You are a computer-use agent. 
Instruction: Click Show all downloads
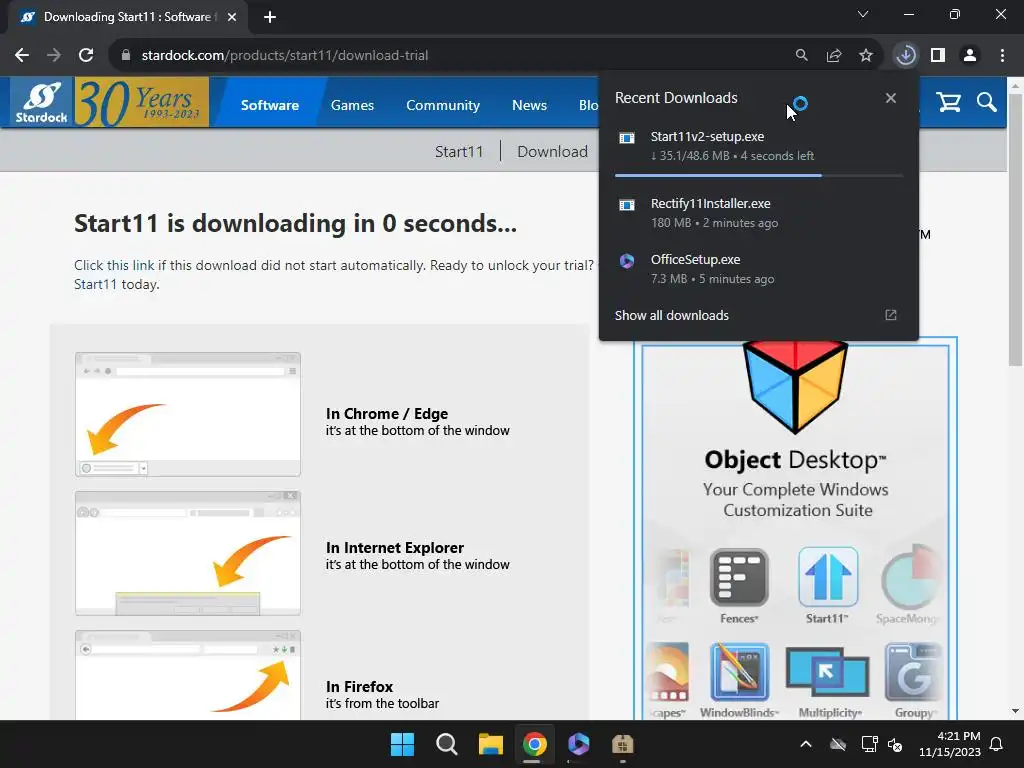(671, 315)
